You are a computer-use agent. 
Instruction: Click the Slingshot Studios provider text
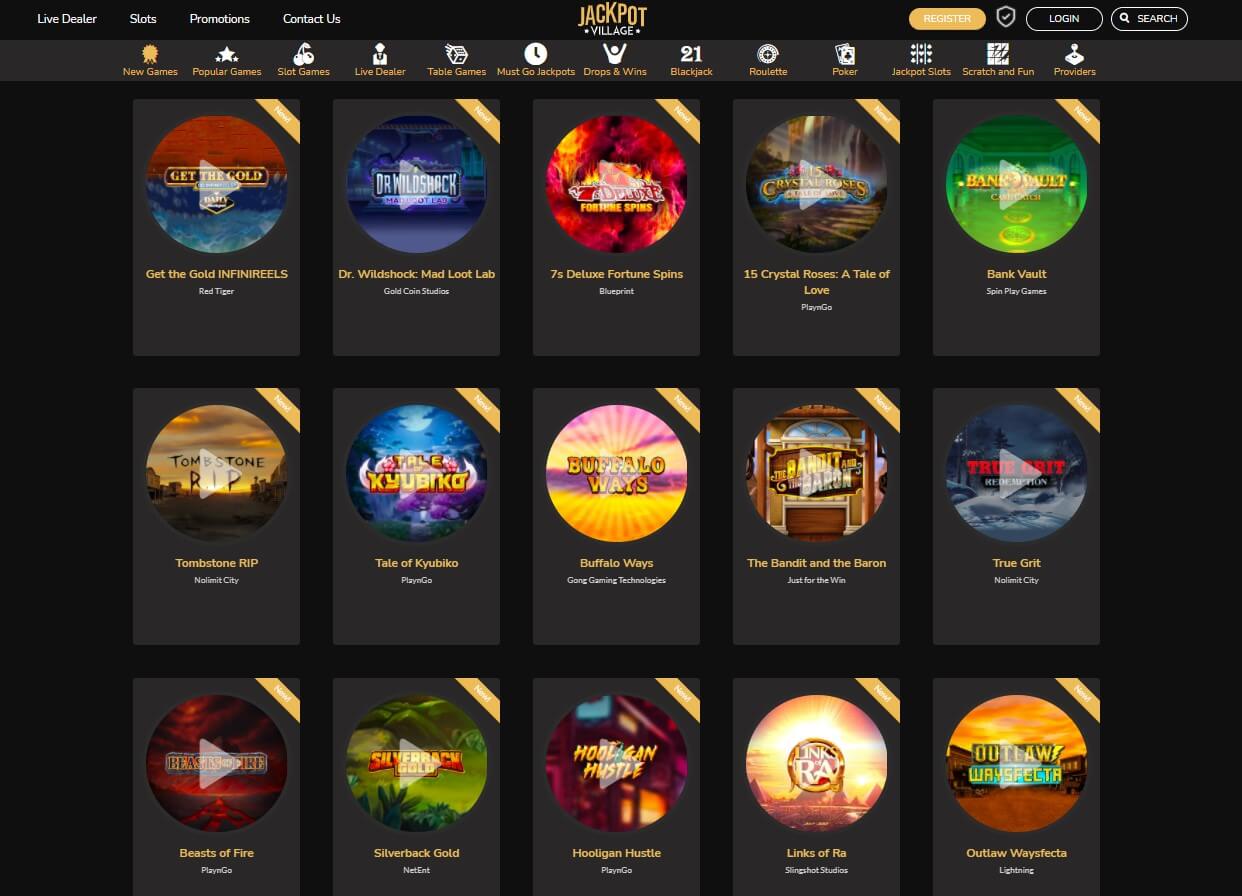coord(816,870)
